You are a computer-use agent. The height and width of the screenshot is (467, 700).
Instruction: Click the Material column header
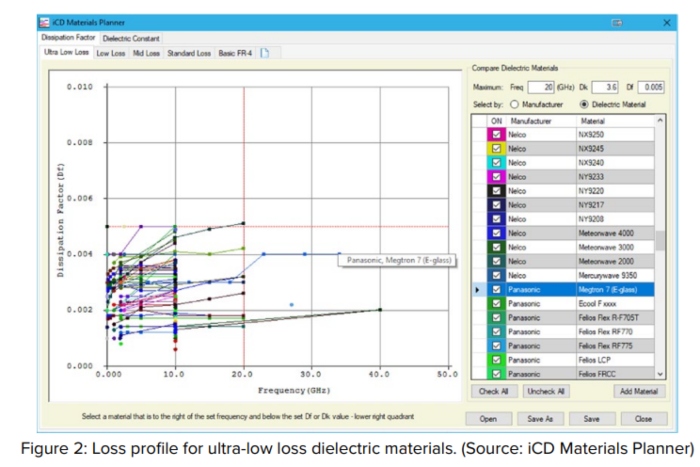[x=615, y=121]
